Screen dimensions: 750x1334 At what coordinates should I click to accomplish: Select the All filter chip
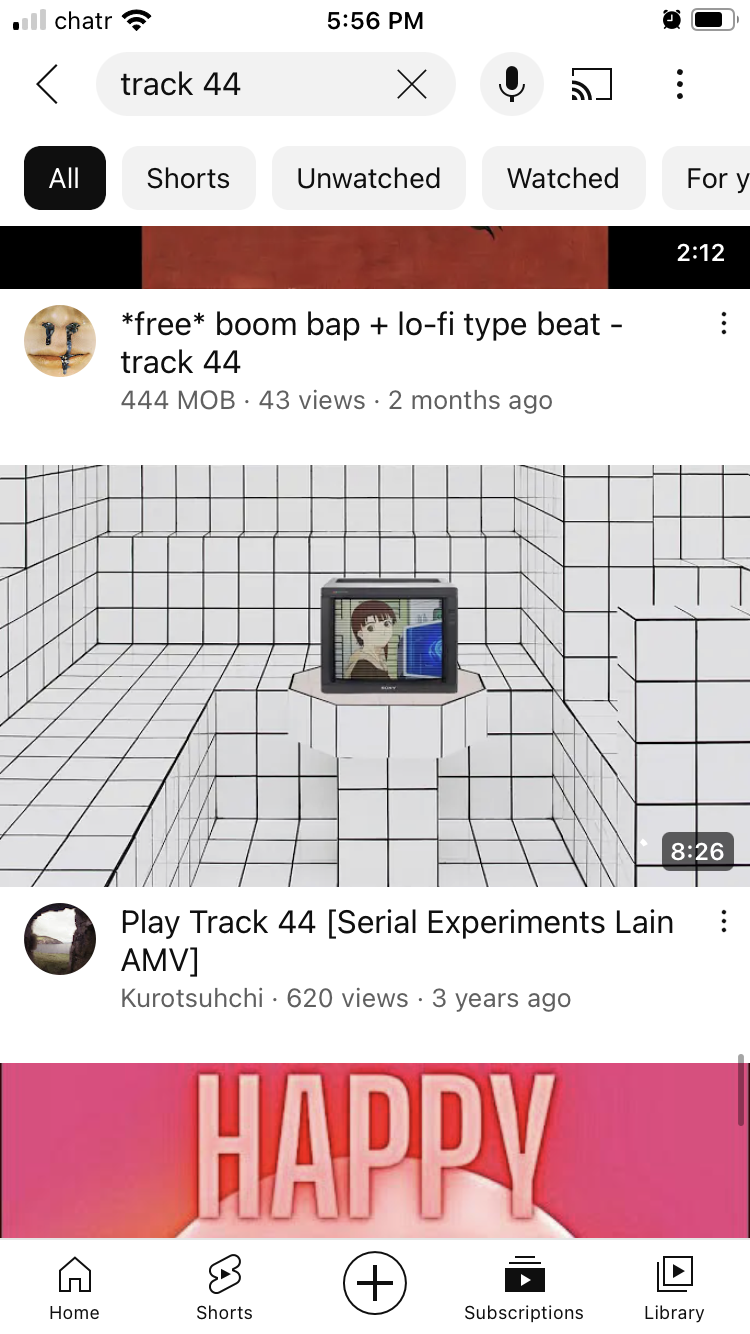[64, 178]
